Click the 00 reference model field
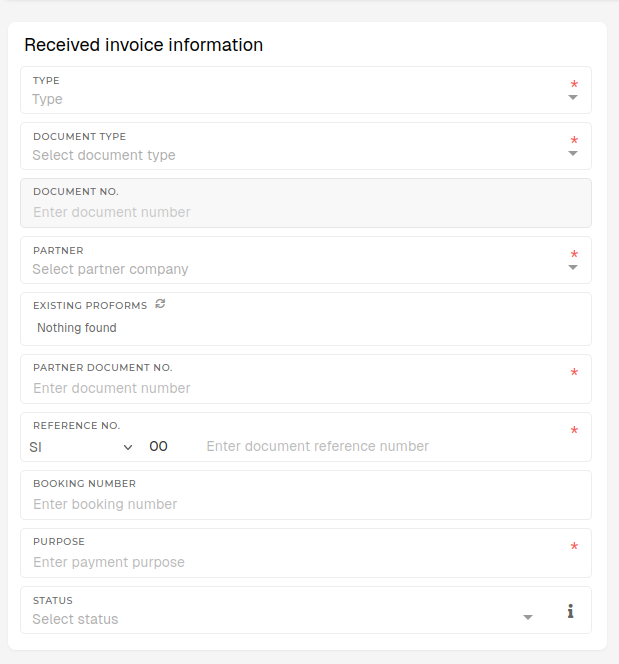 coord(159,446)
